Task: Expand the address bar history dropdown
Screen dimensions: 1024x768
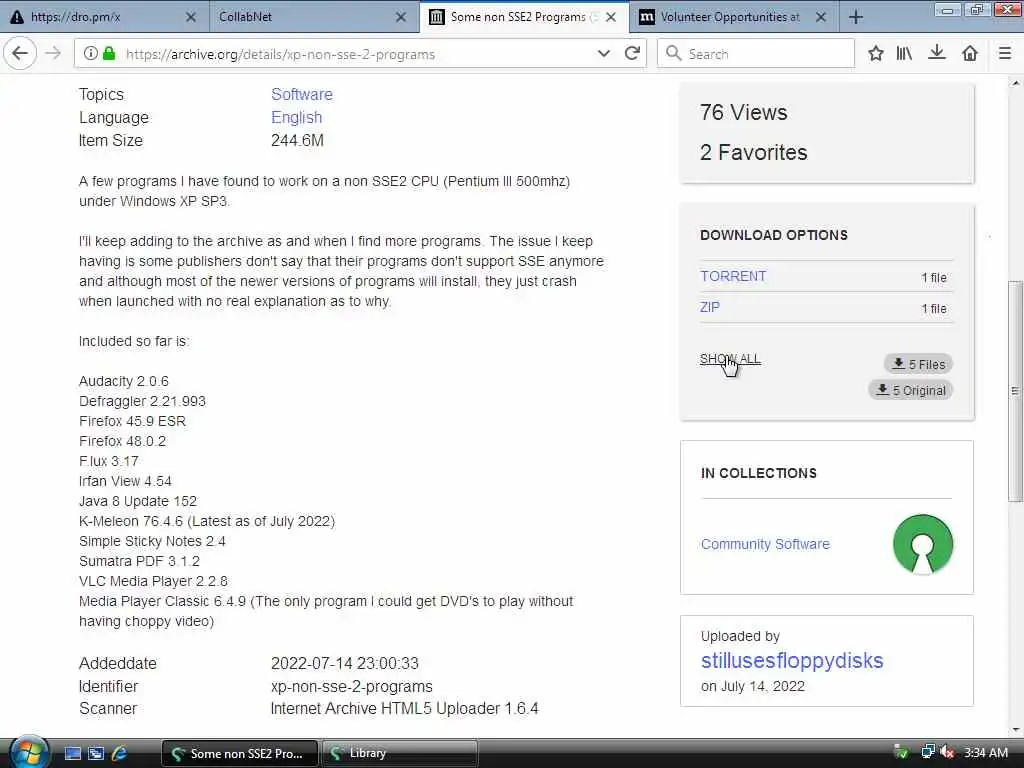Action: coord(603,54)
